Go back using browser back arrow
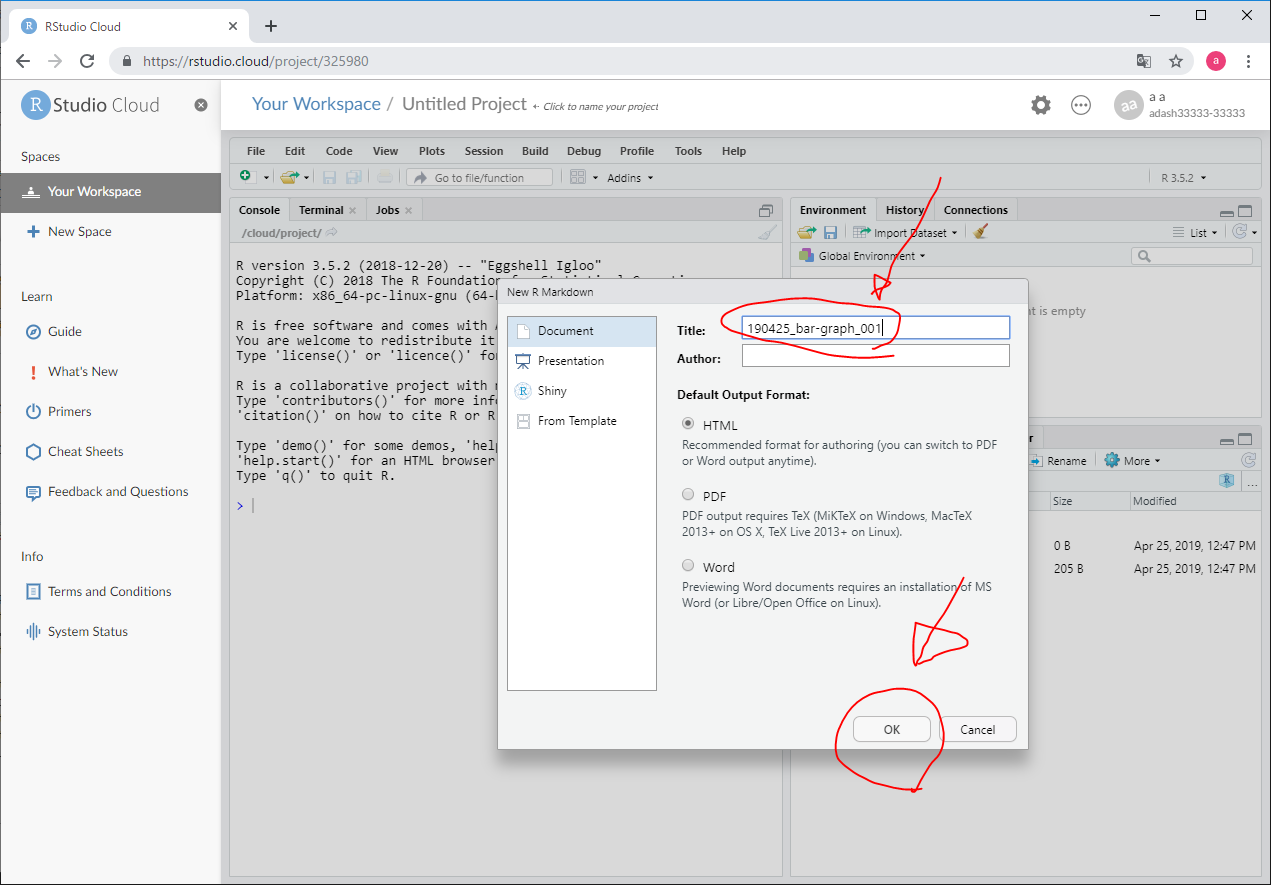Image resolution: width=1271 pixels, height=885 pixels. (23, 61)
